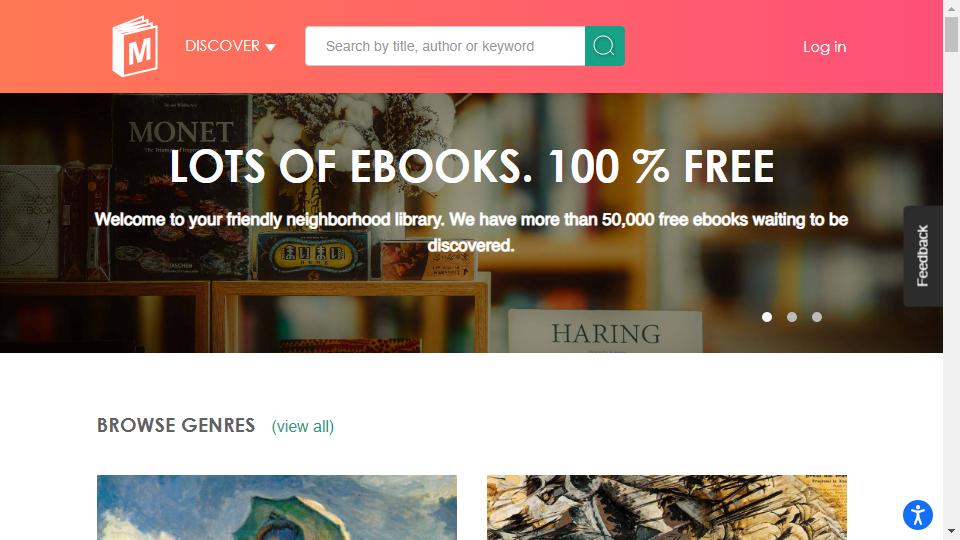Open the Feedback side tab
960x540 pixels.
tap(923, 256)
